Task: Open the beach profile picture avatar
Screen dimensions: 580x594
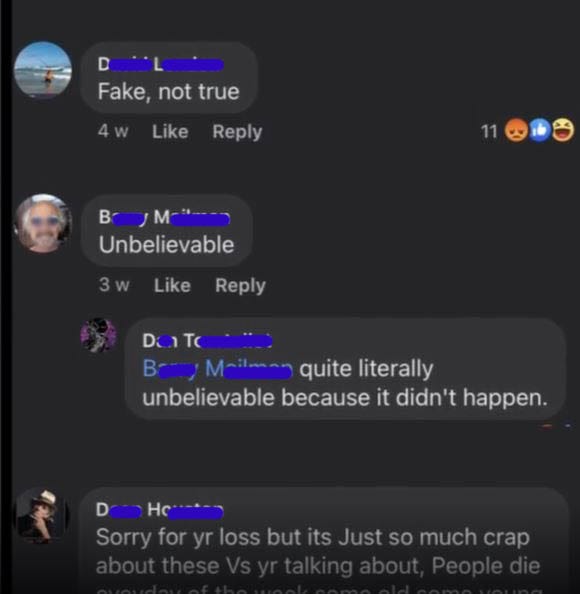Action: click(43, 70)
